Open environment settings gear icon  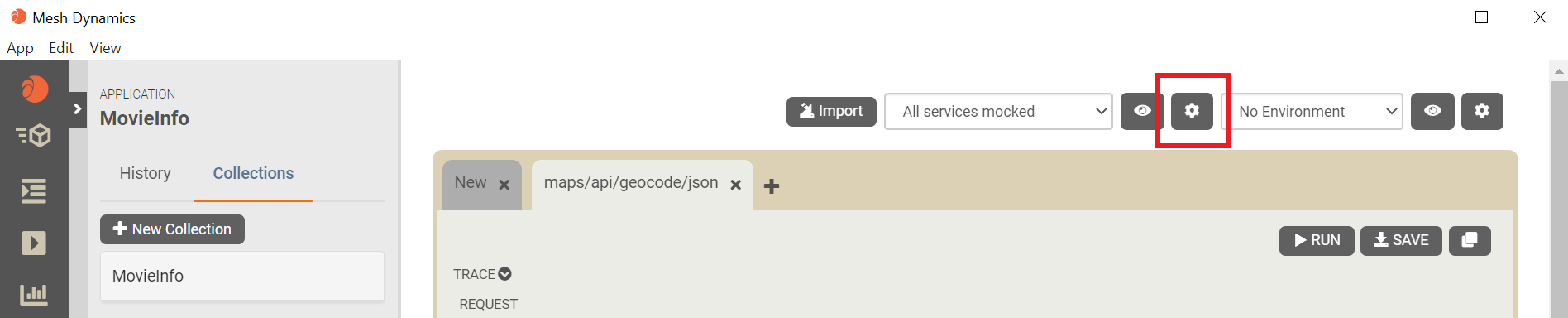coord(1482,111)
